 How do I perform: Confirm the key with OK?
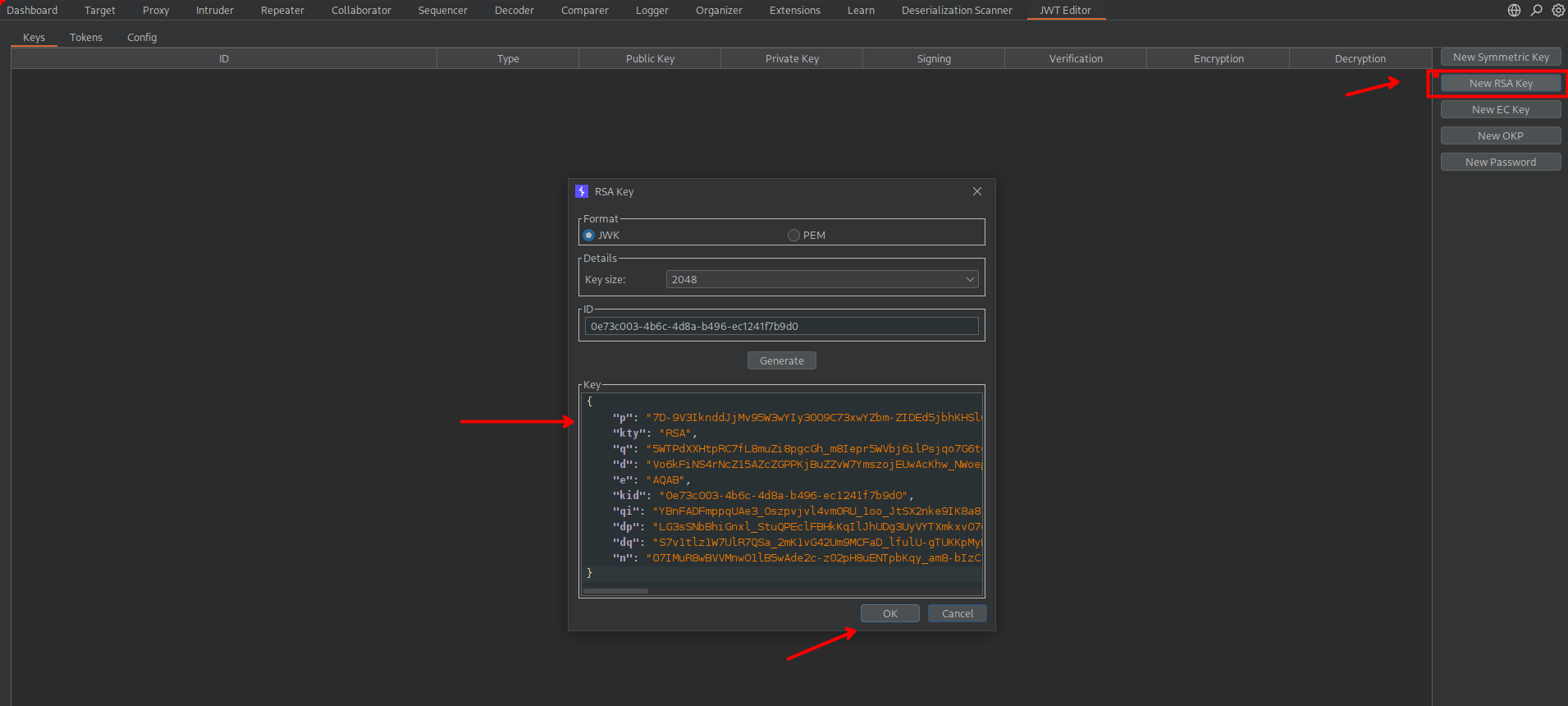tap(889, 614)
